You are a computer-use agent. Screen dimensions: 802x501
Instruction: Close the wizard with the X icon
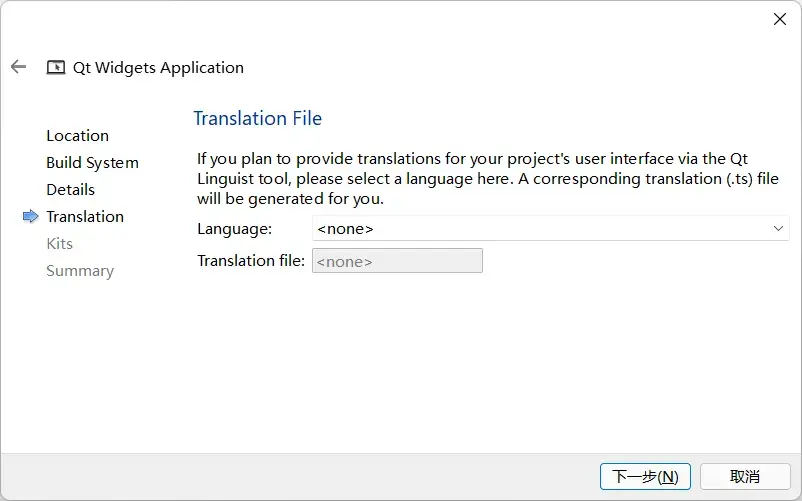point(779,19)
